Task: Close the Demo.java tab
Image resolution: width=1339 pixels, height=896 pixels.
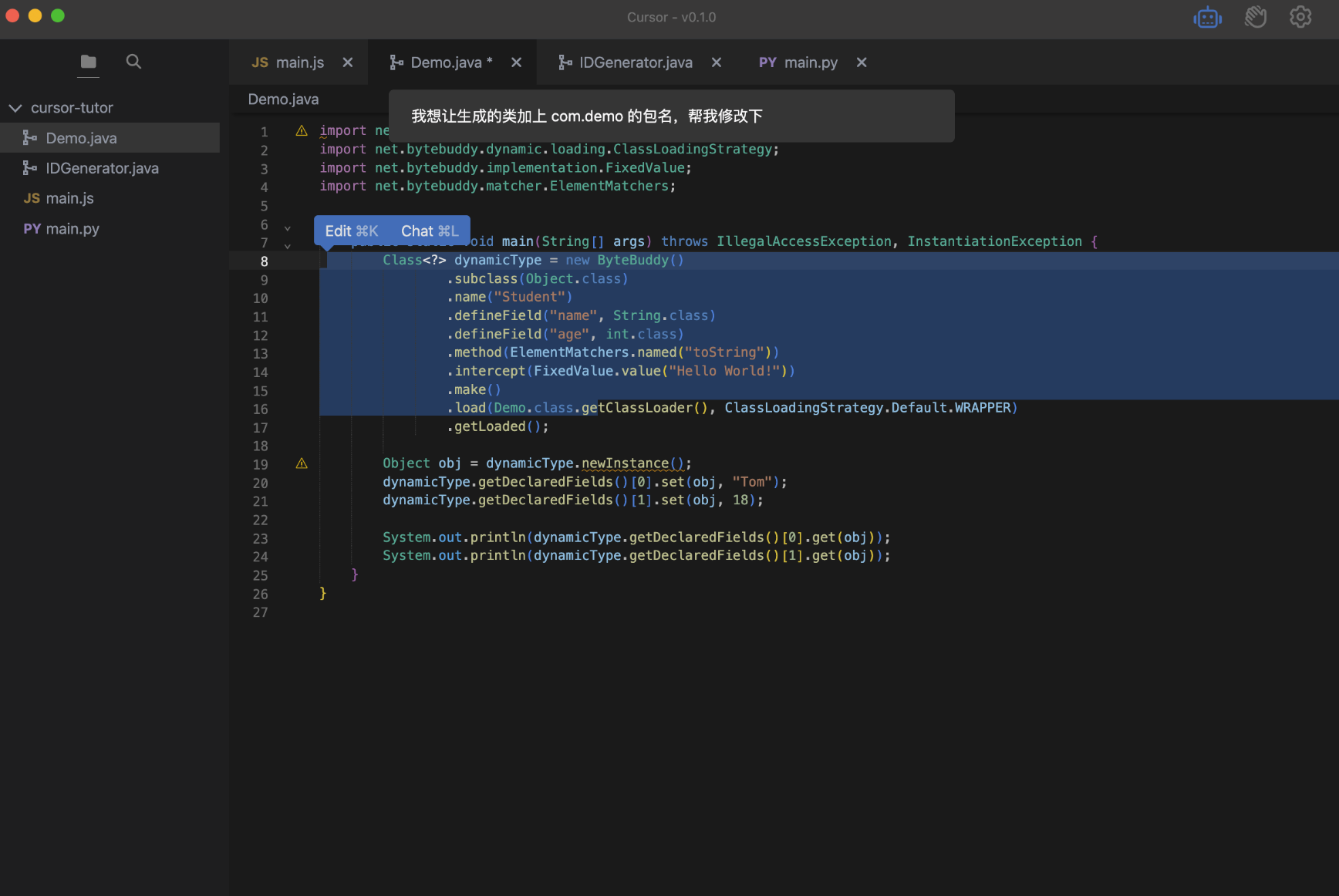Action: point(517,62)
